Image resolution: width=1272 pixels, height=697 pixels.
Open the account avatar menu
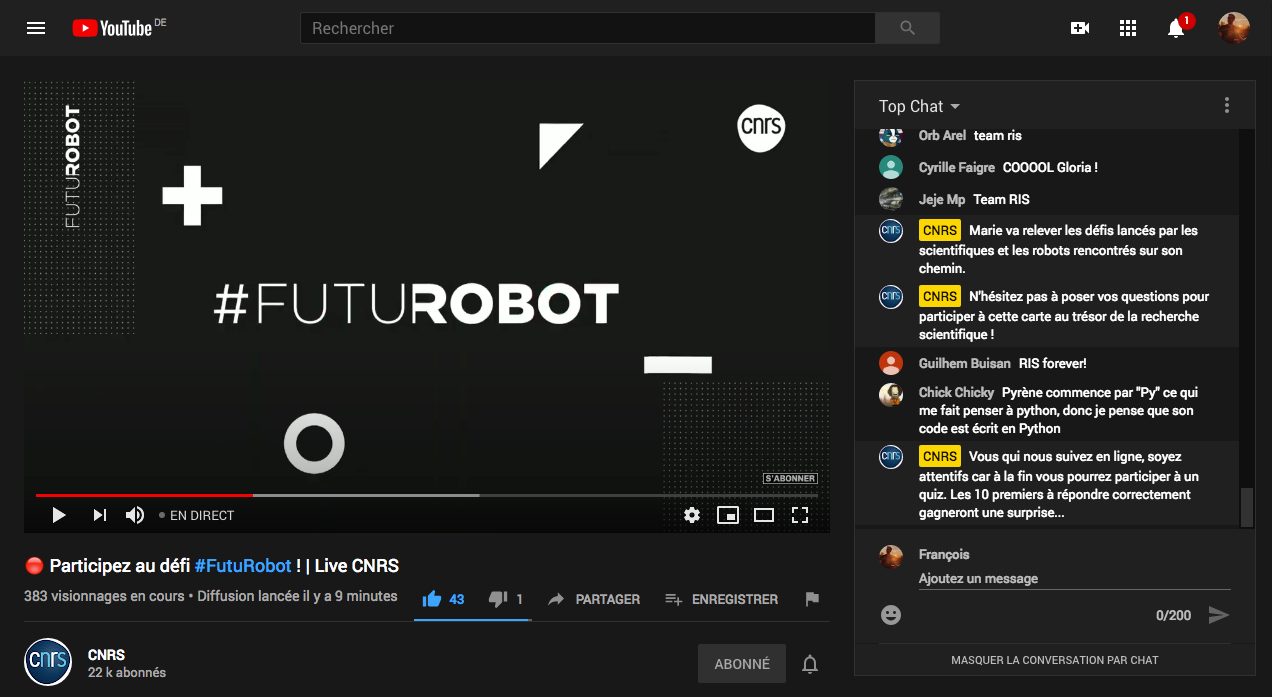[1233, 28]
